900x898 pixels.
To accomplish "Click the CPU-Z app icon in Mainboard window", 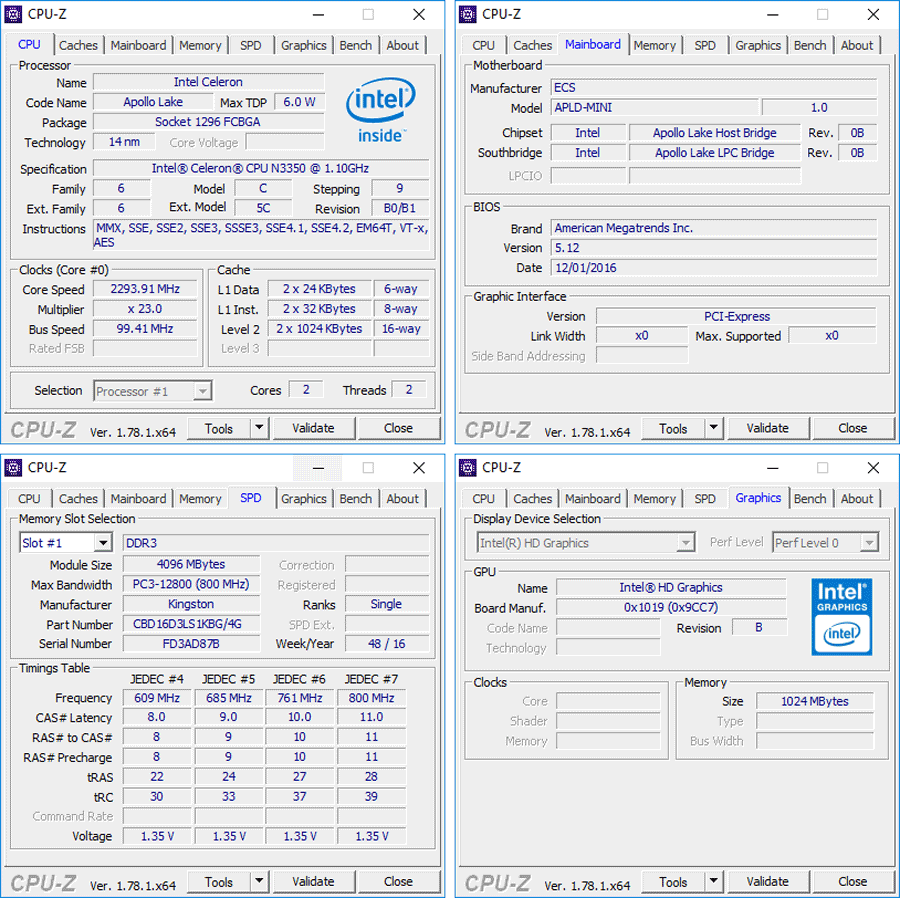I will pyautogui.click(x=468, y=14).
